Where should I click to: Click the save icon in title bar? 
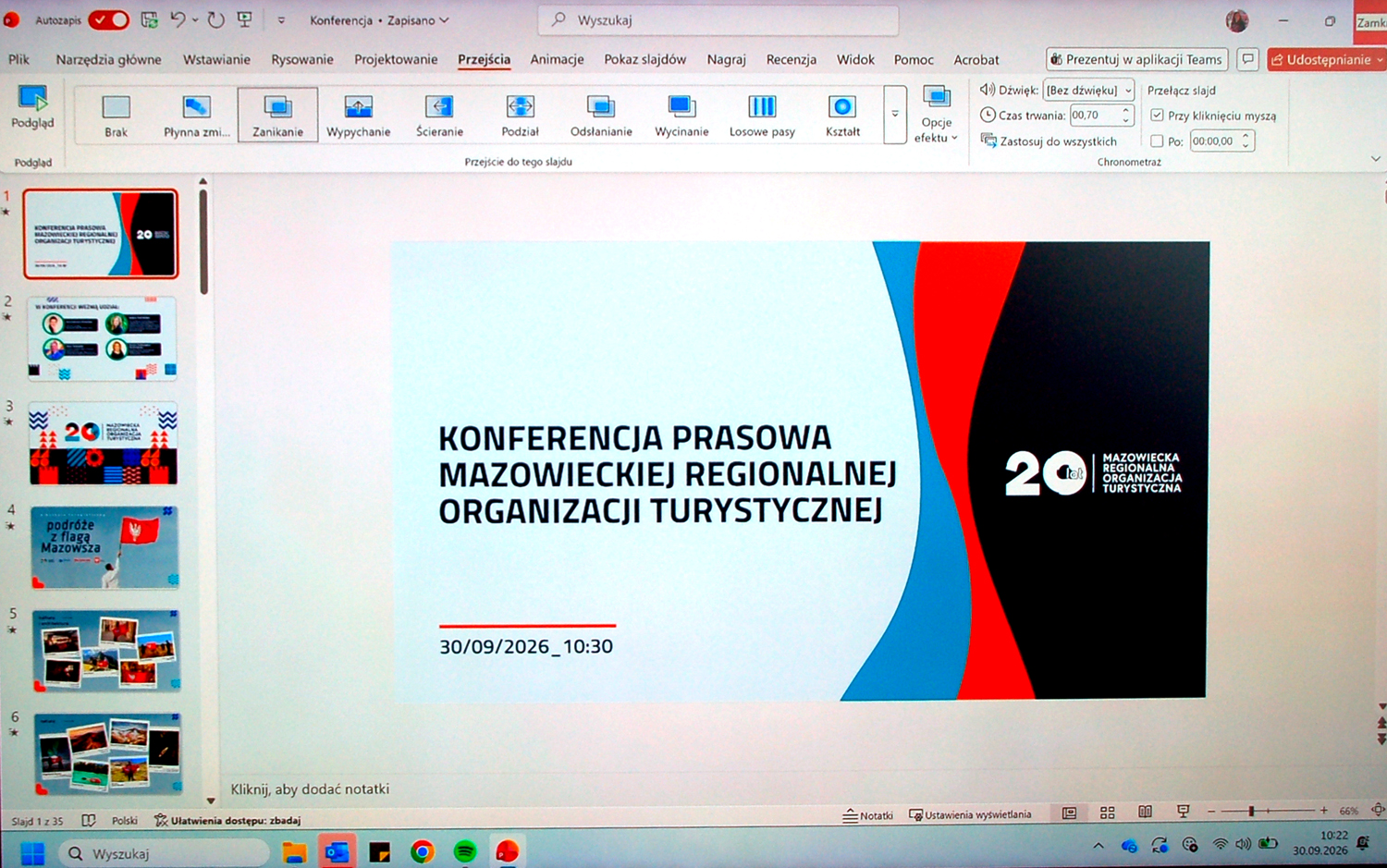tap(149, 19)
